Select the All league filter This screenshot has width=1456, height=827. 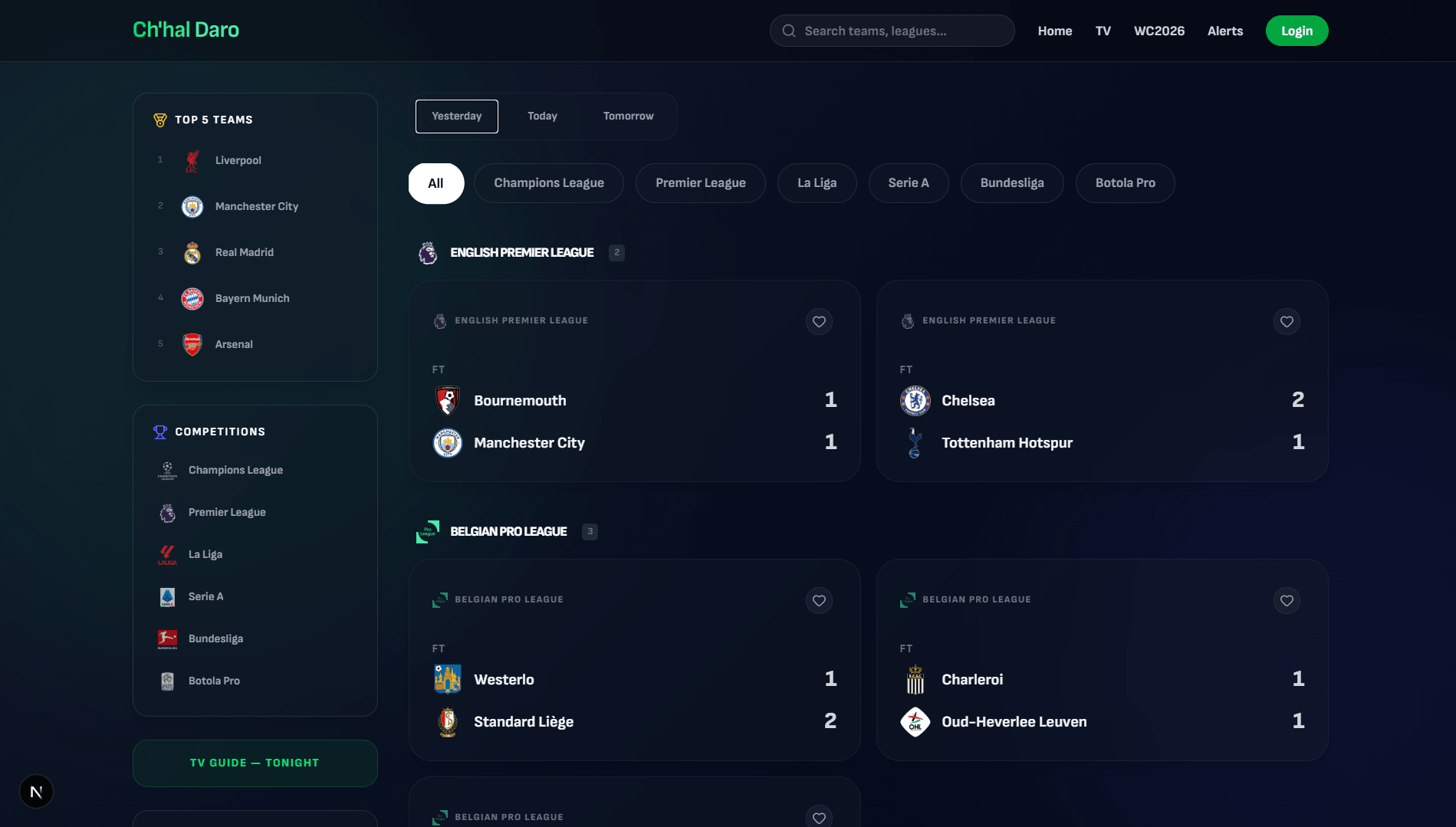436,183
